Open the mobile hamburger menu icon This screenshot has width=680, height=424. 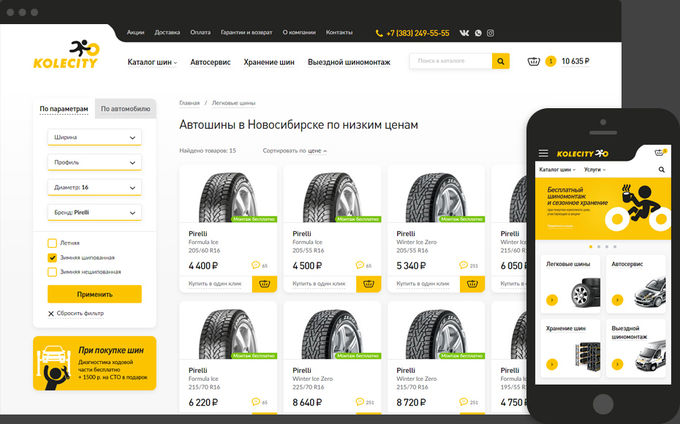(x=544, y=153)
